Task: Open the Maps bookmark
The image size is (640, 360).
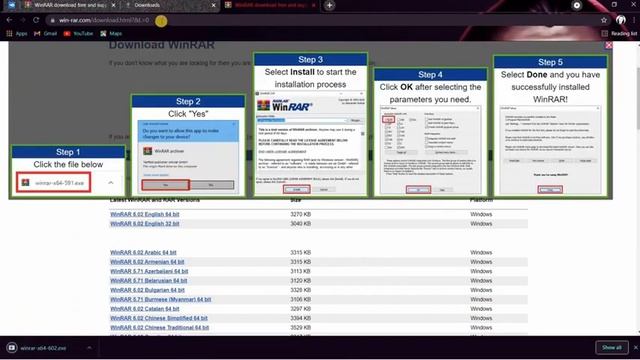Action: tap(111, 33)
